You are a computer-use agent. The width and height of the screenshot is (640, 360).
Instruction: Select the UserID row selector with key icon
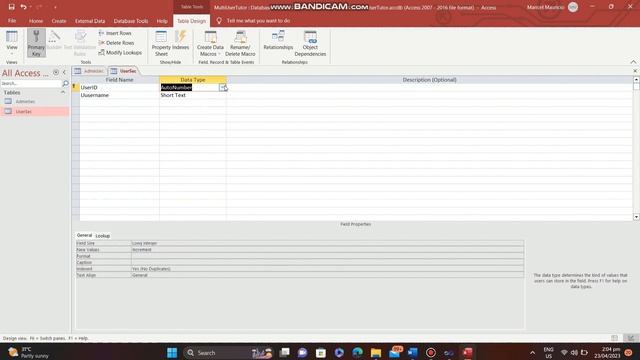tap(76, 87)
